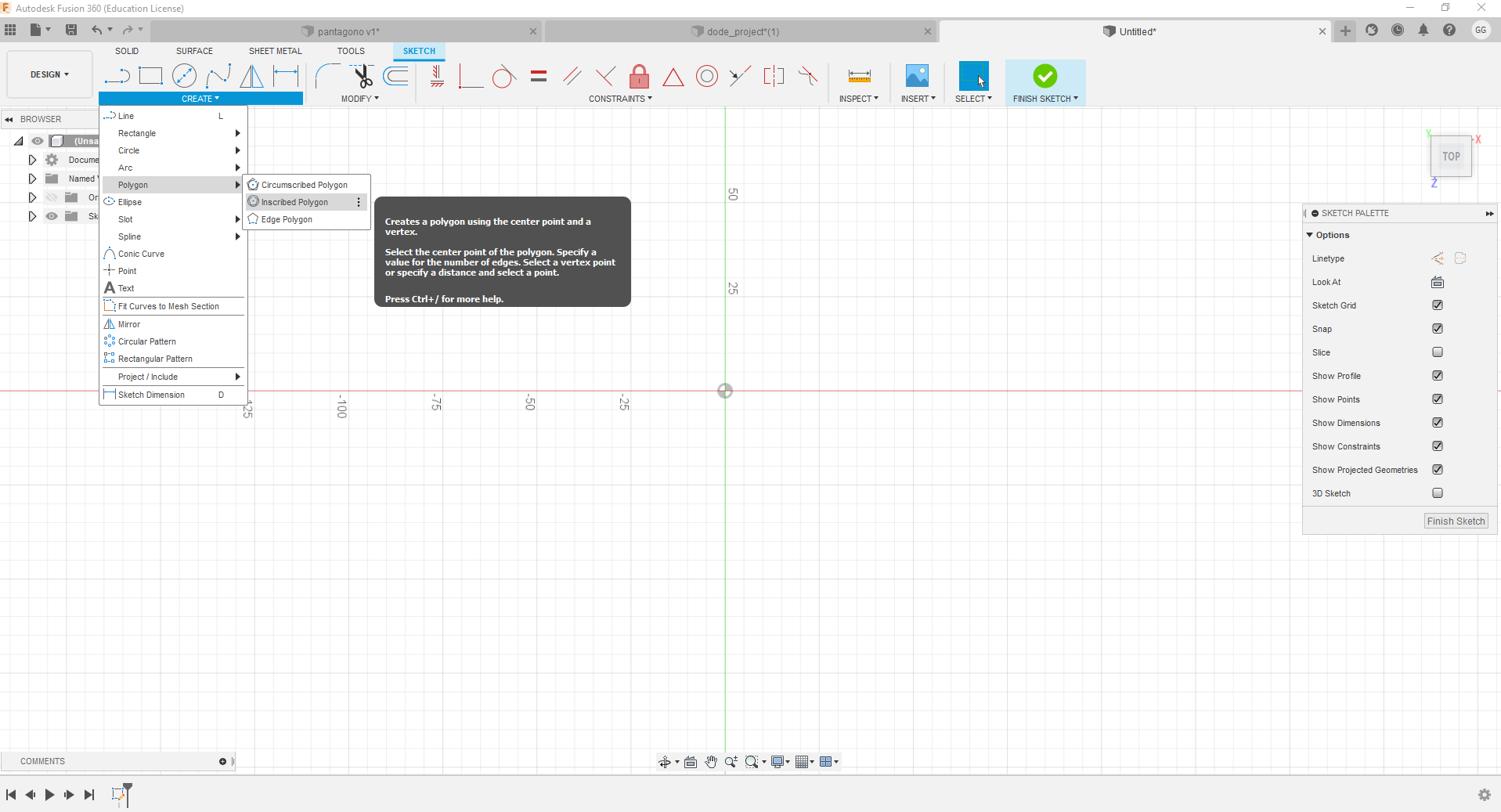Image resolution: width=1501 pixels, height=812 pixels.
Task: Select the Line tool icon in toolbar
Action: [117, 76]
